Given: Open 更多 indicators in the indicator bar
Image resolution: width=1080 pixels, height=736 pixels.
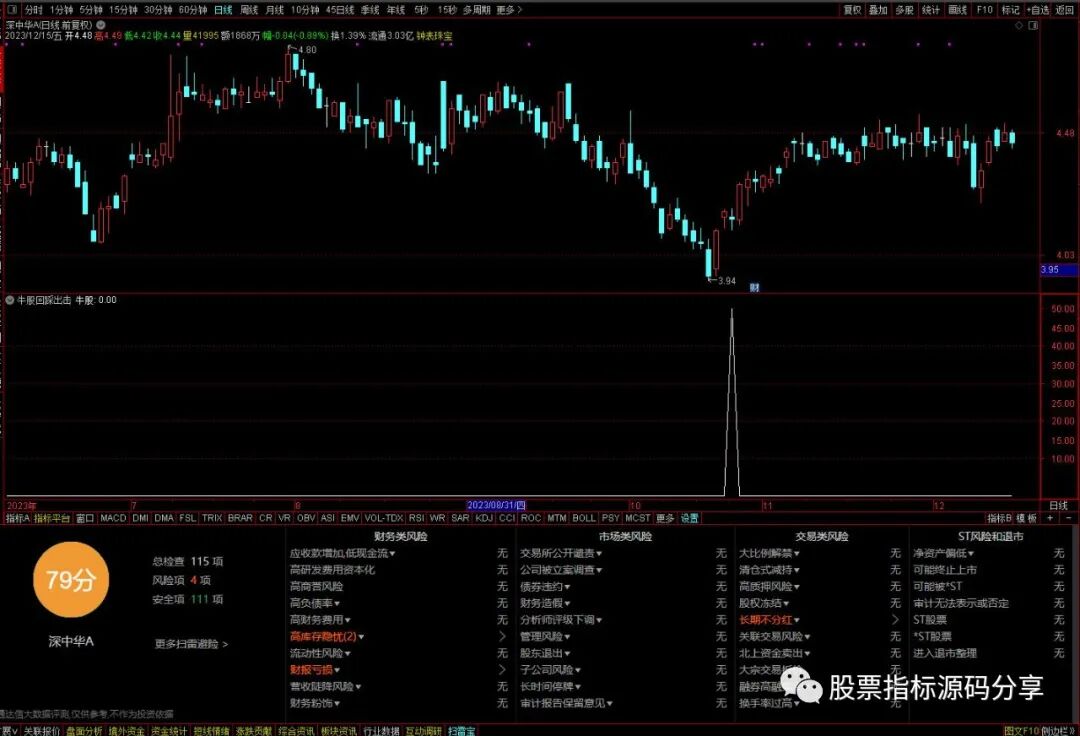Looking at the screenshot, I should tap(665, 518).
